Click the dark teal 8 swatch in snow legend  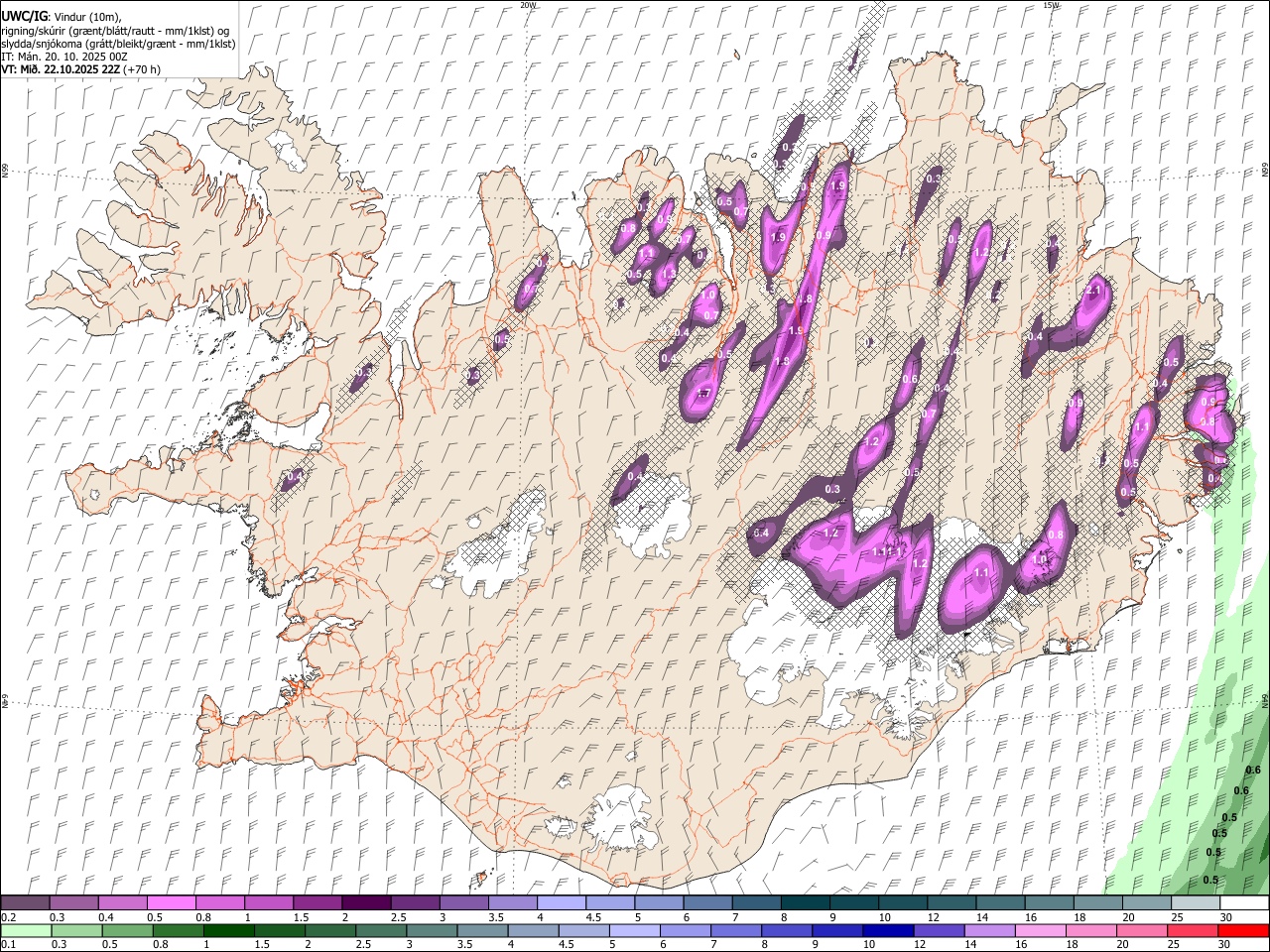(806, 903)
